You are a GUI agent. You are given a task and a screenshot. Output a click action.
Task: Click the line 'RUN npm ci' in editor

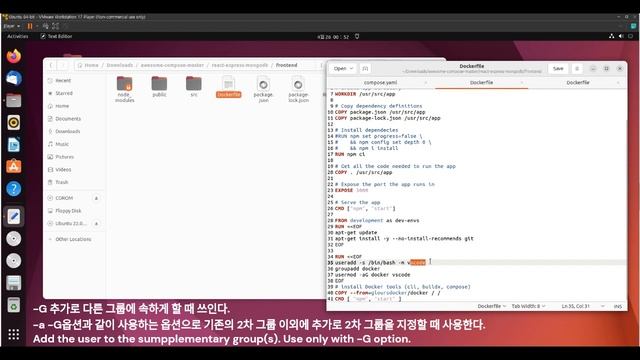point(350,154)
